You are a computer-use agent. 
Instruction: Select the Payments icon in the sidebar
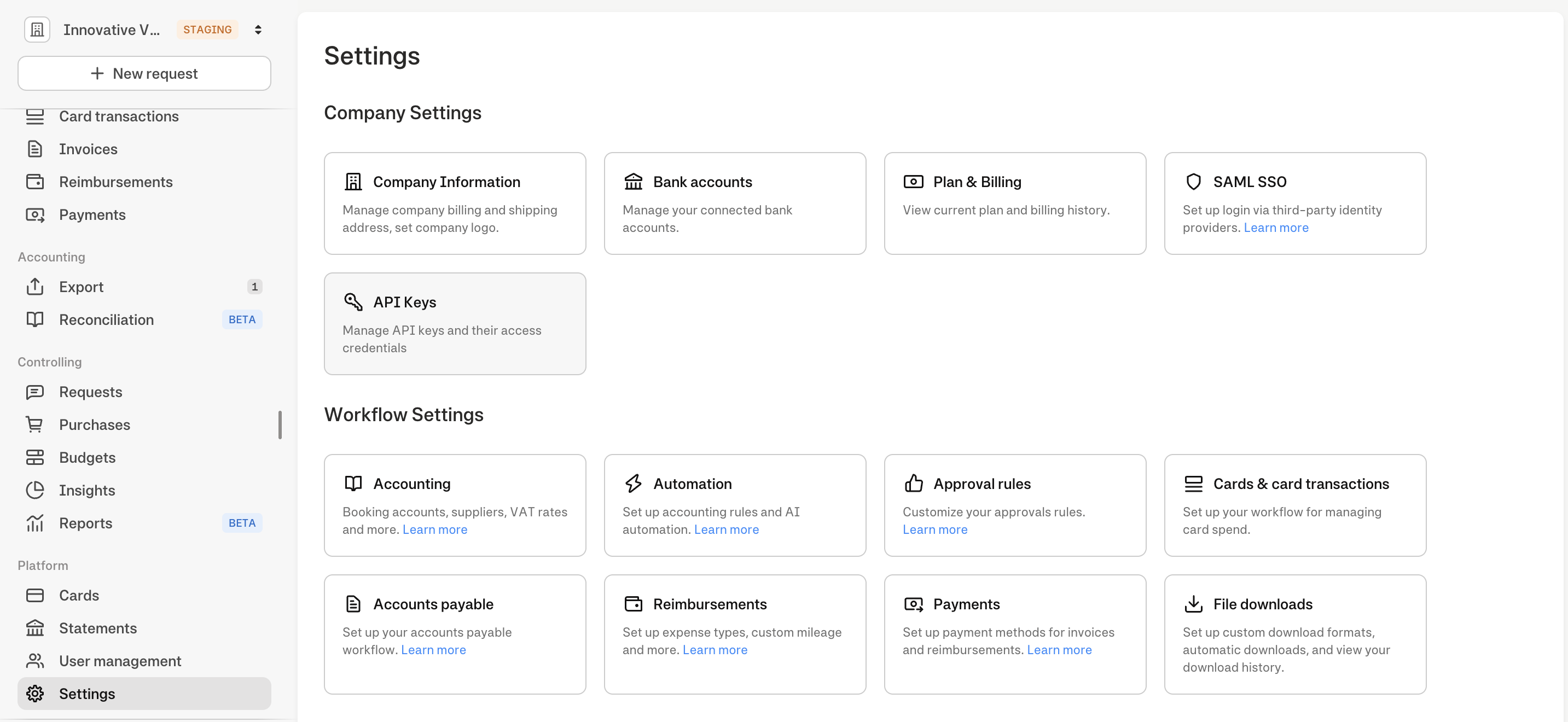[34, 214]
